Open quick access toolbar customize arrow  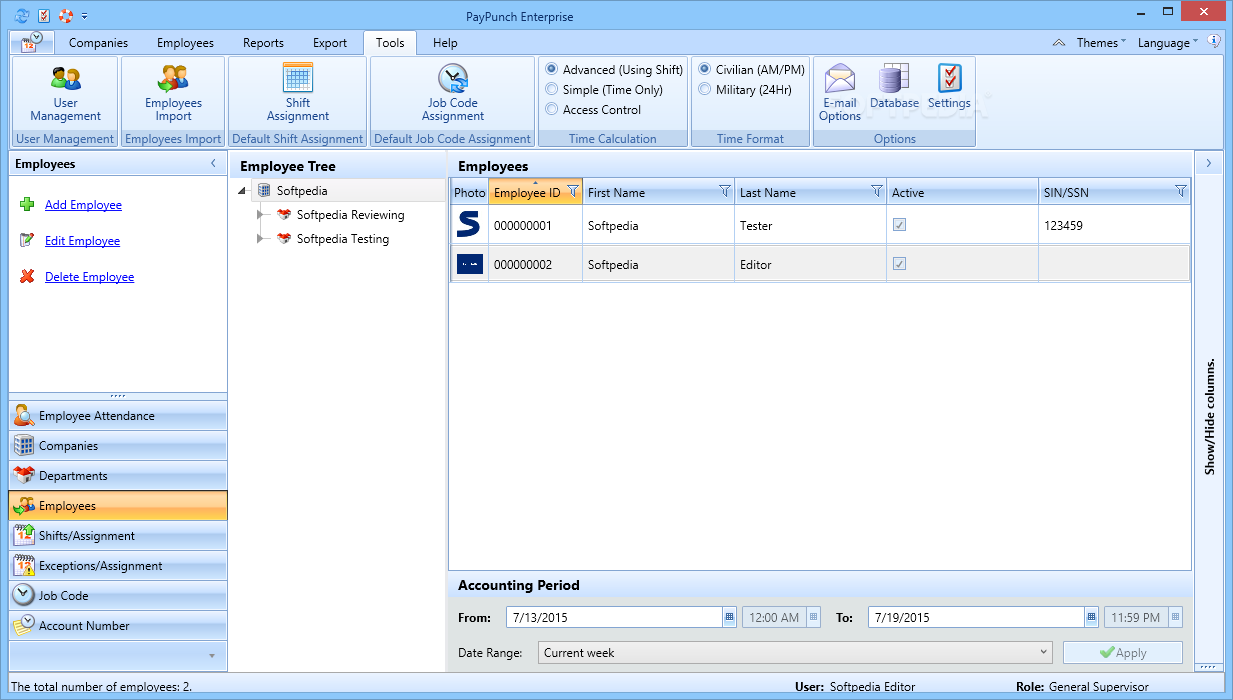[x=85, y=16]
